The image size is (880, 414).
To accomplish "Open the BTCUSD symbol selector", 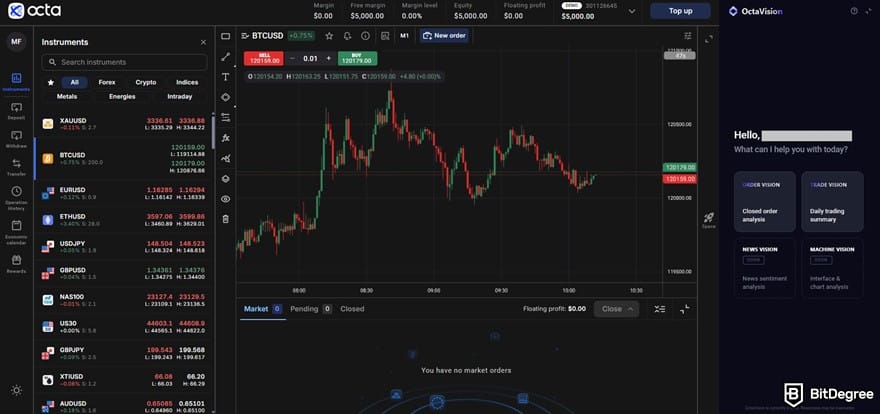I will [263, 36].
